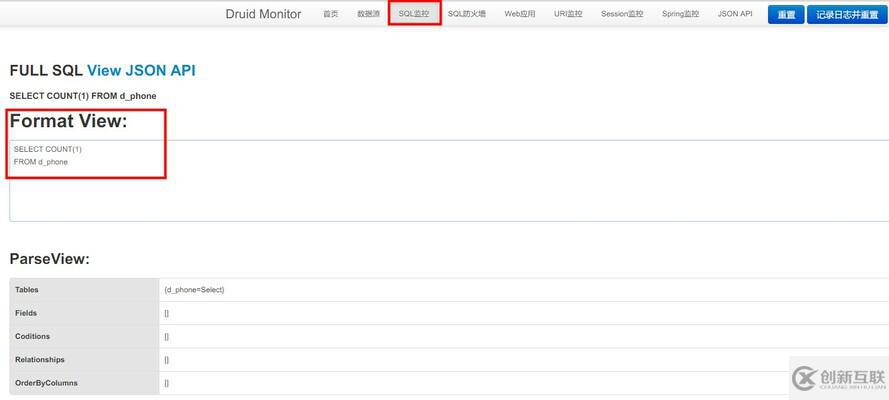Click the FROM d_phone line in Format View
Image resolution: width=889 pixels, height=400 pixels.
[41, 162]
